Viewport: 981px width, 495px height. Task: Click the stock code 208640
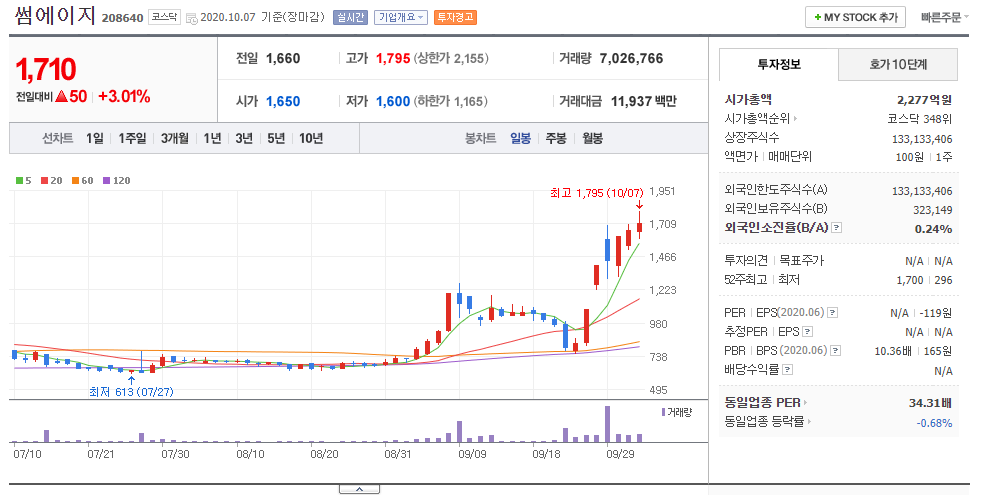pyautogui.click(x=123, y=18)
